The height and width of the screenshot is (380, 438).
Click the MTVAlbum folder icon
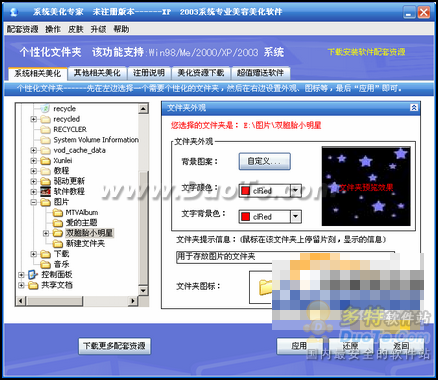coord(58,212)
